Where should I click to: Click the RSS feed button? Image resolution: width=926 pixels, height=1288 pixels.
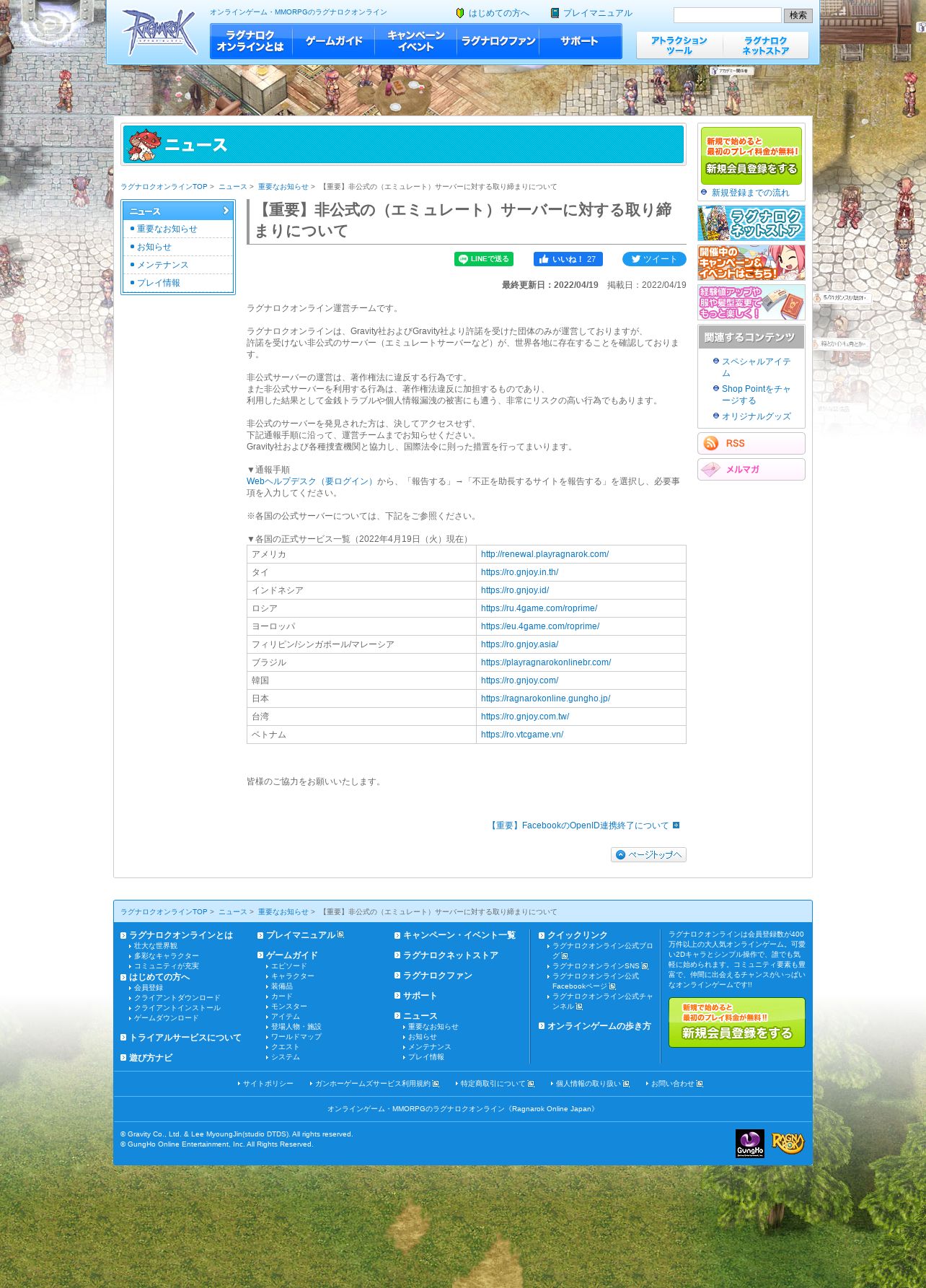coord(751,443)
